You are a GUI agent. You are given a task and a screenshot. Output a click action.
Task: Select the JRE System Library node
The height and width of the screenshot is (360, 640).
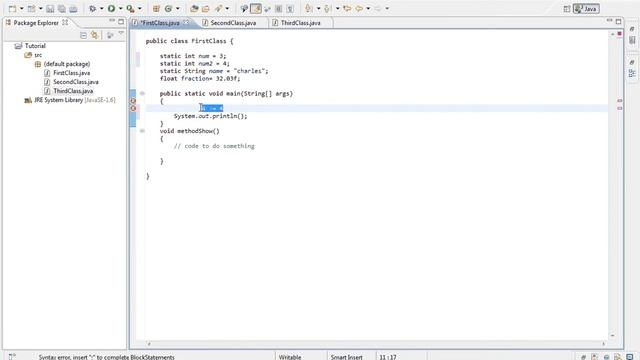pos(70,100)
